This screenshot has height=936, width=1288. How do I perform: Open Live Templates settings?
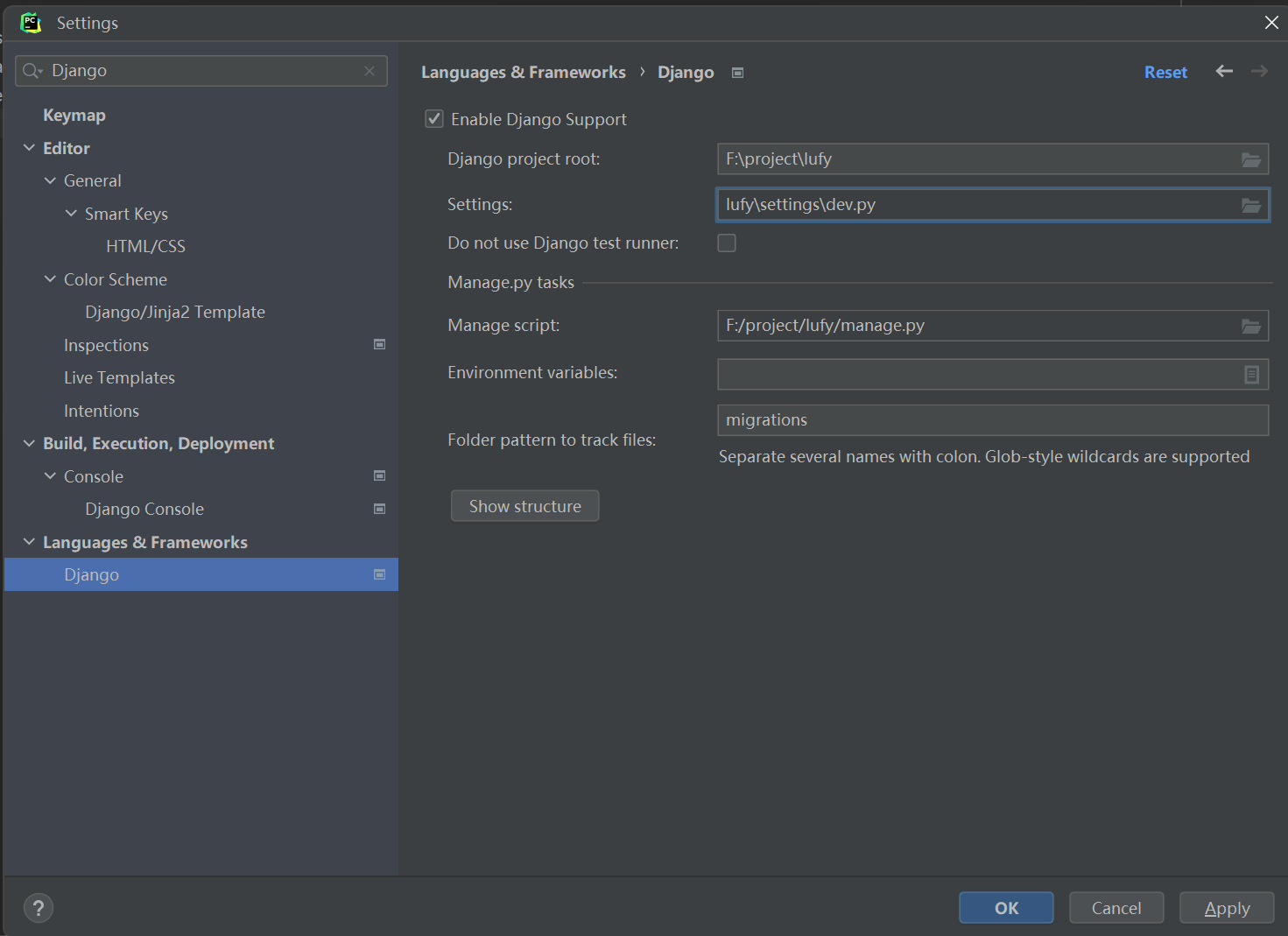coord(119,377)
